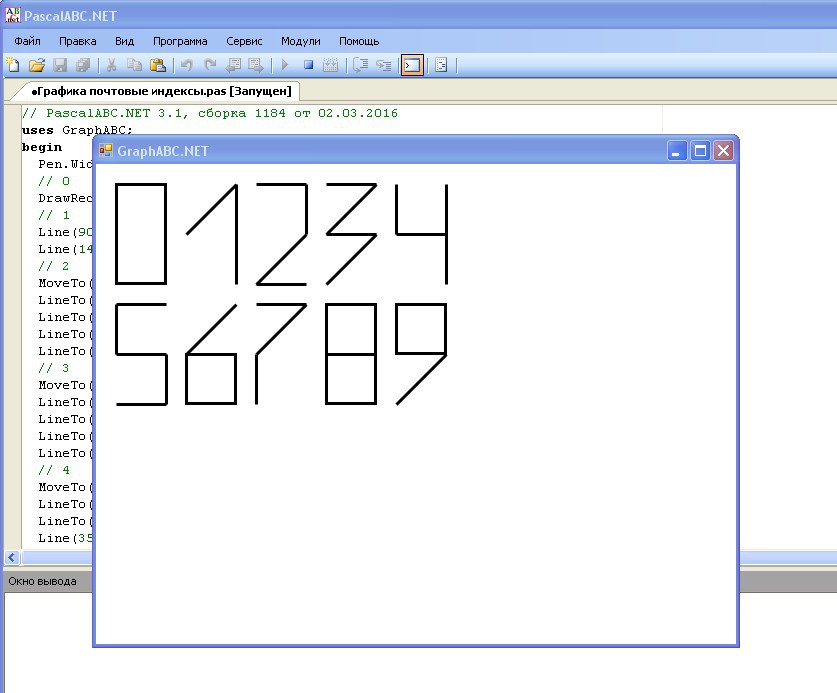This screenshot has height=693, width=837.
Task: Click the rightmost toolbar icon after output toggle
Action: pos(441,66)
